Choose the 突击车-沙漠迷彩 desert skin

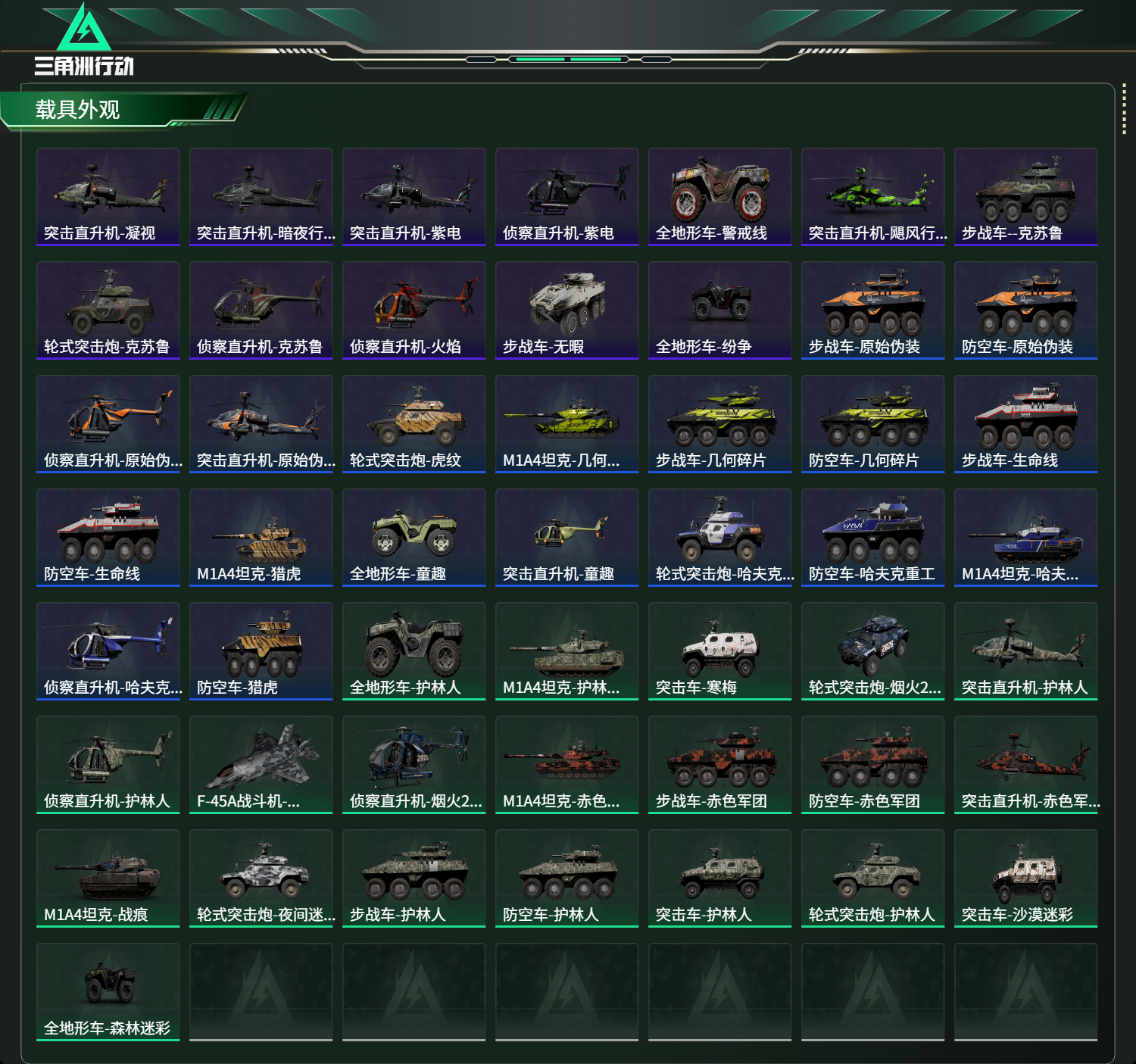[x=1026, y=878]
